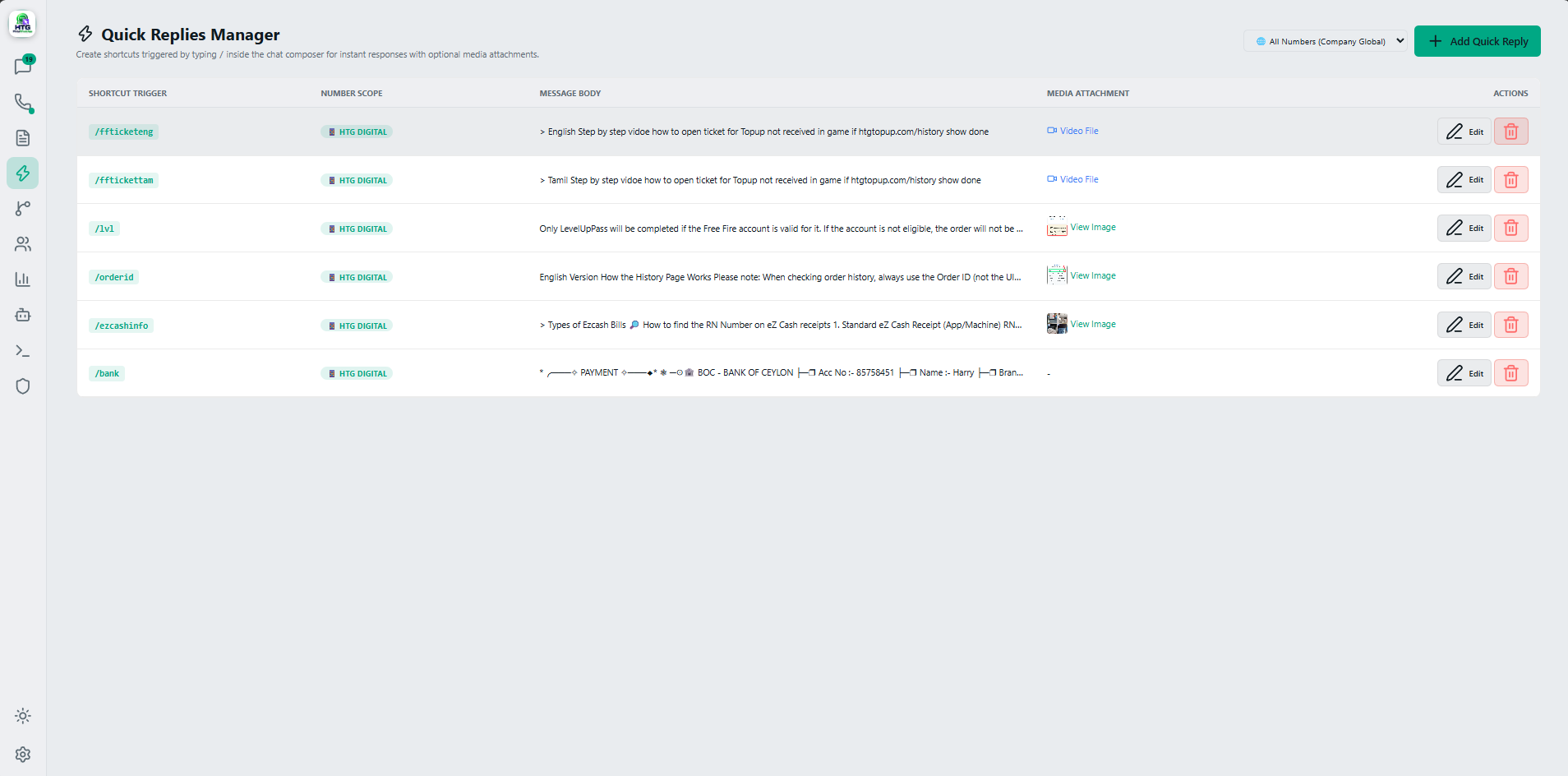Viewport: 1568px width, 776px height.
Task: Delete the /ffticketkettam quick reply
Action: click(1510, 180)
